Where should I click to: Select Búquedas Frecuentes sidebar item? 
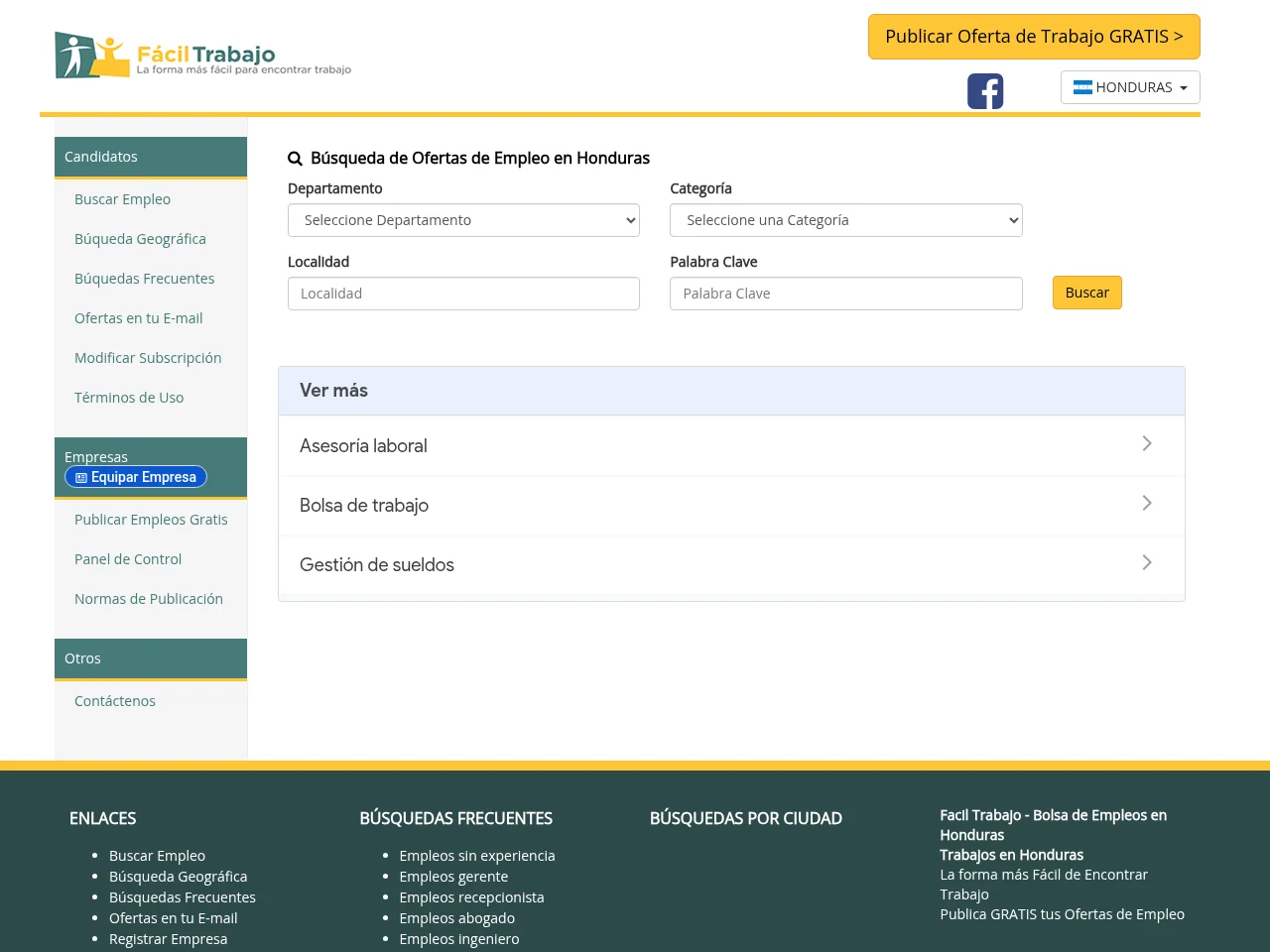click(144, 279)
